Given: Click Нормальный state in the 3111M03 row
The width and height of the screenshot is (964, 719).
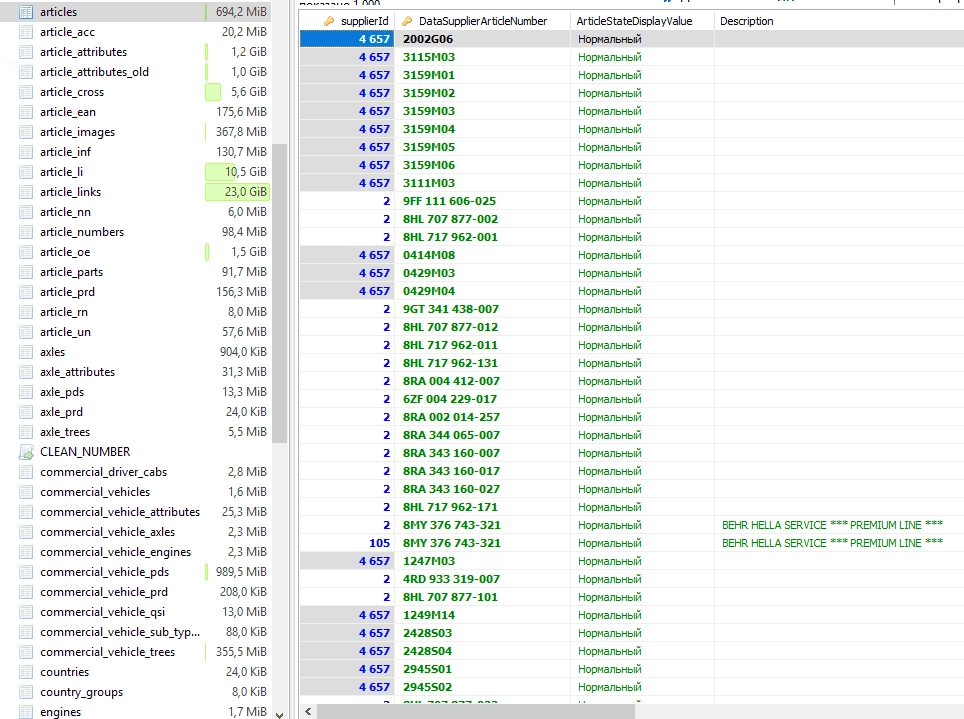Looking at the screenshot, I should [609, 183].
